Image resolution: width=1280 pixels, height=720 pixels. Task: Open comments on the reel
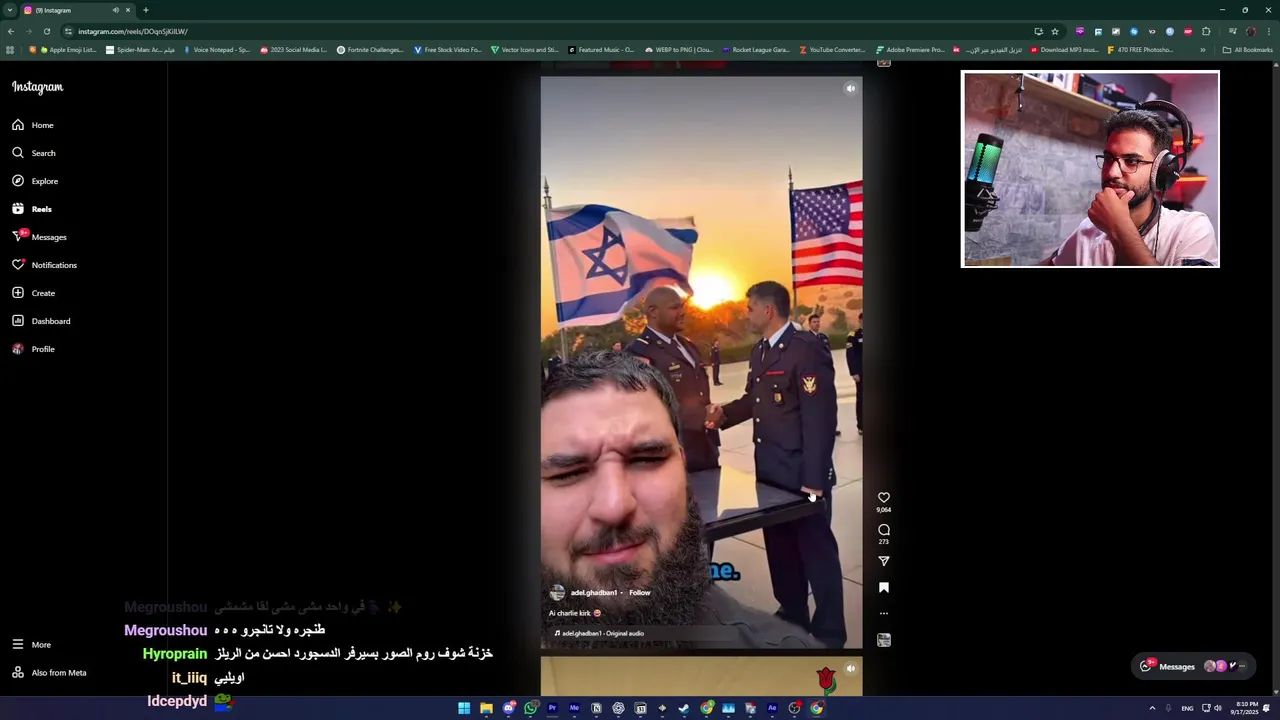click(883, 529)
